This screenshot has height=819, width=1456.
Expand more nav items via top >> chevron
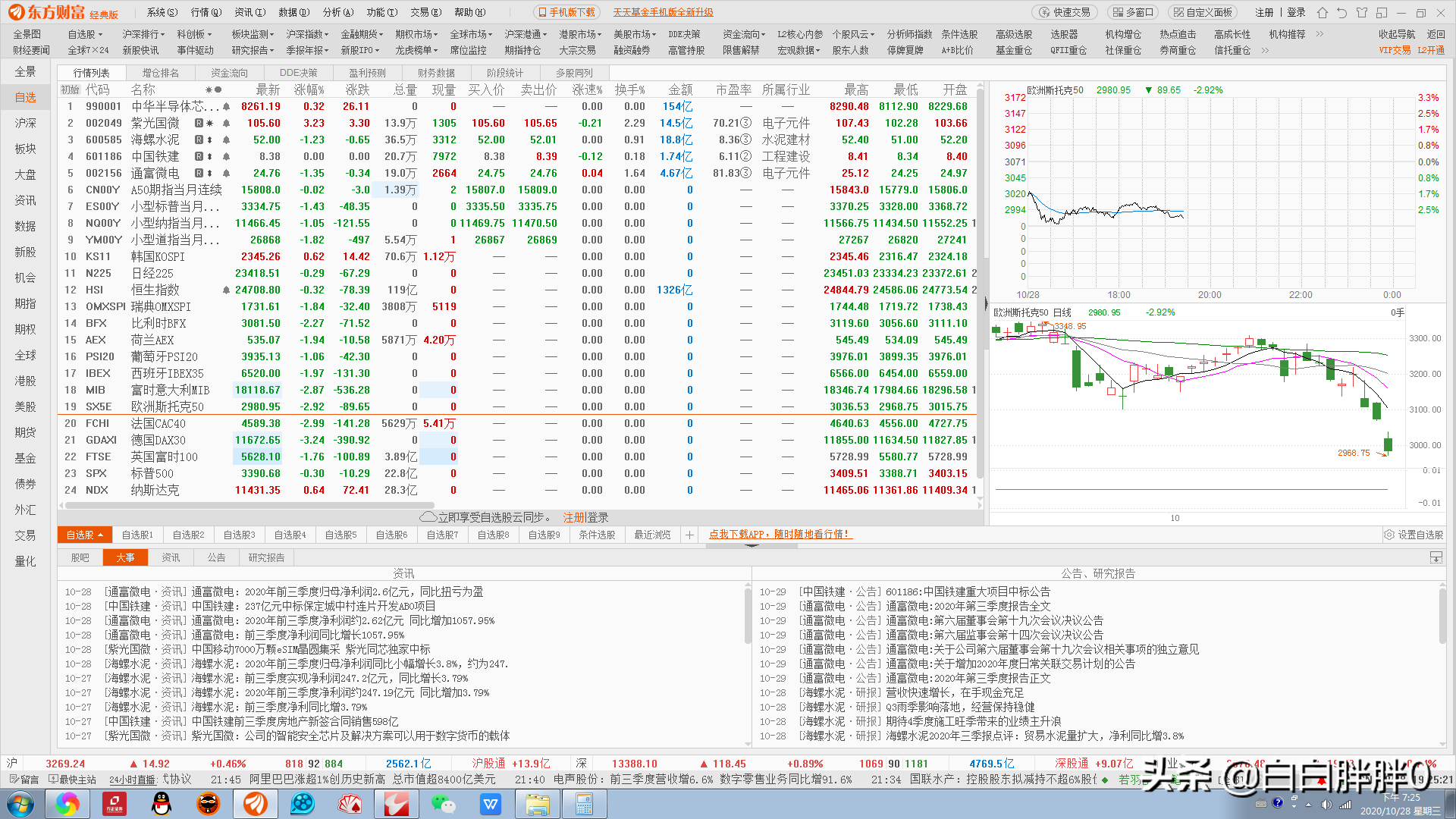[1319, 34]
